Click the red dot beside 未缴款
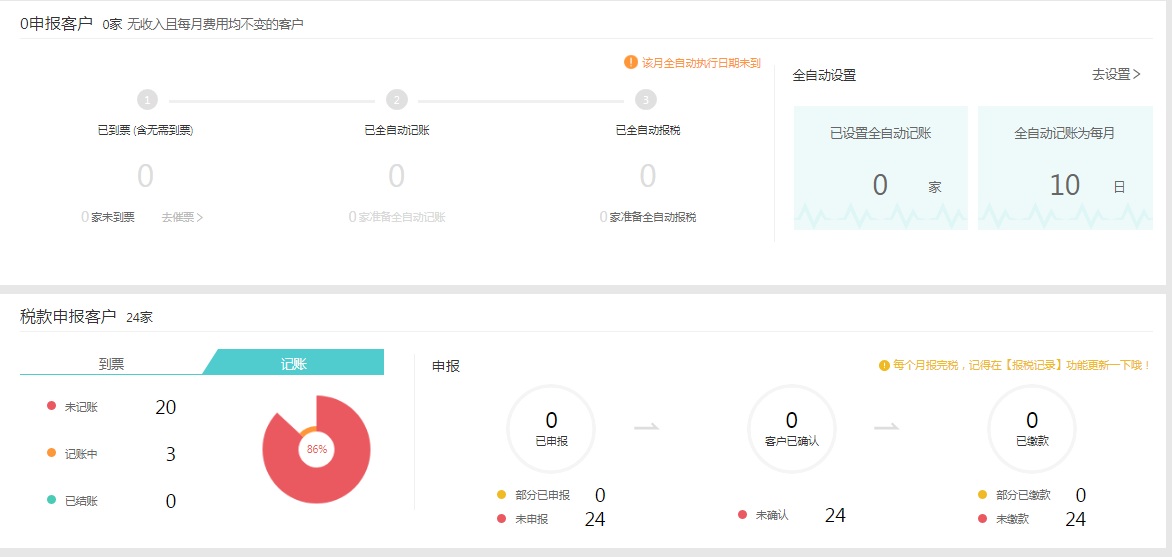Viewport: 1172px width, 557px height. (x=982, y=518)
